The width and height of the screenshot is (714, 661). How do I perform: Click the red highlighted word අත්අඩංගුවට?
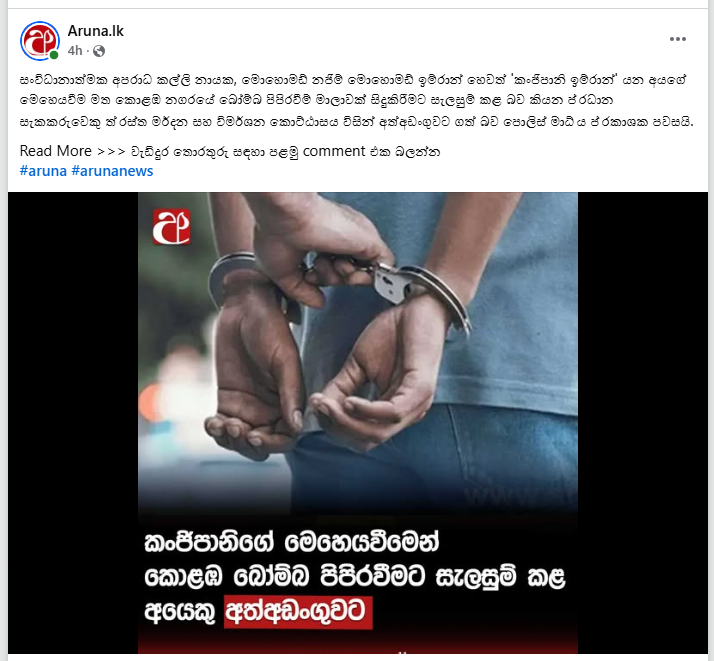coord(298,612)
